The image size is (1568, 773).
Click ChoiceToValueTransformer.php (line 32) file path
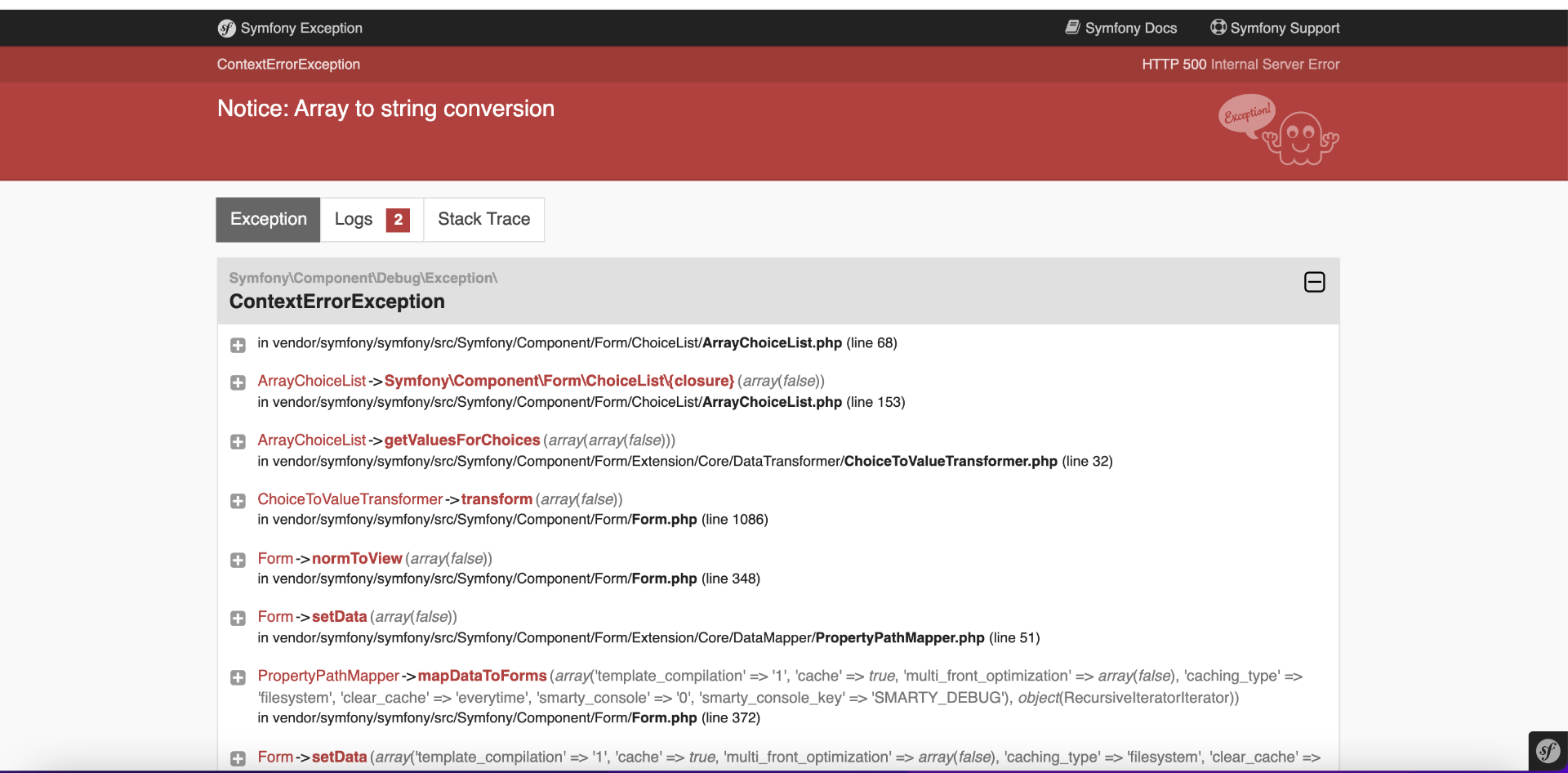pos(684,462)
